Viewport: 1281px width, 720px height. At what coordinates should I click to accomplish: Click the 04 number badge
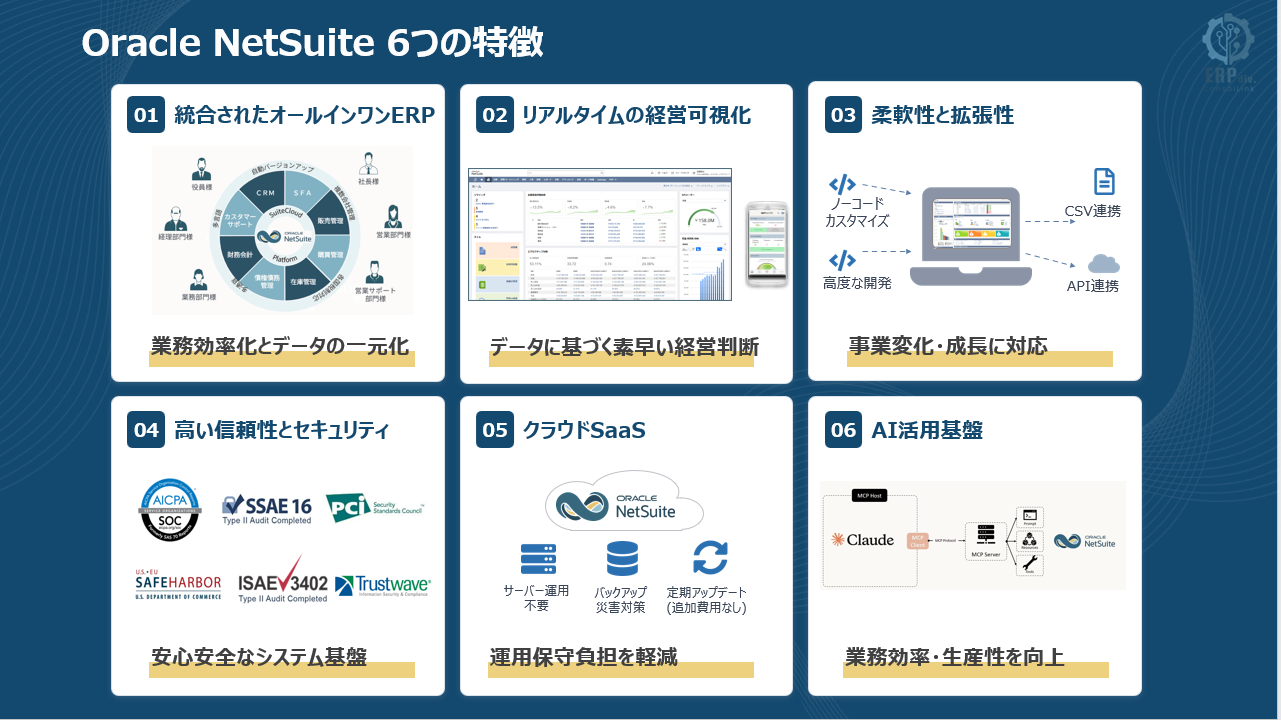click(x=146, y=430)
